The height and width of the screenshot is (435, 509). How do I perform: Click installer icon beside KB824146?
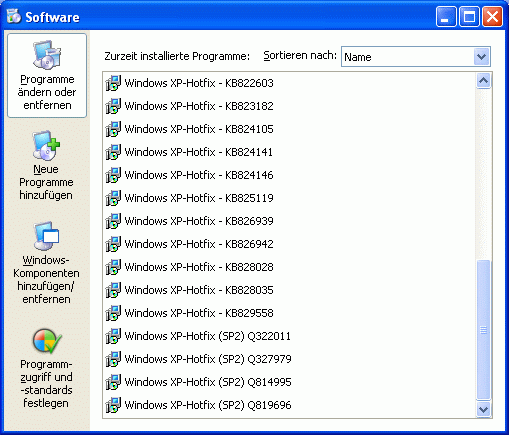pos(113,175)
